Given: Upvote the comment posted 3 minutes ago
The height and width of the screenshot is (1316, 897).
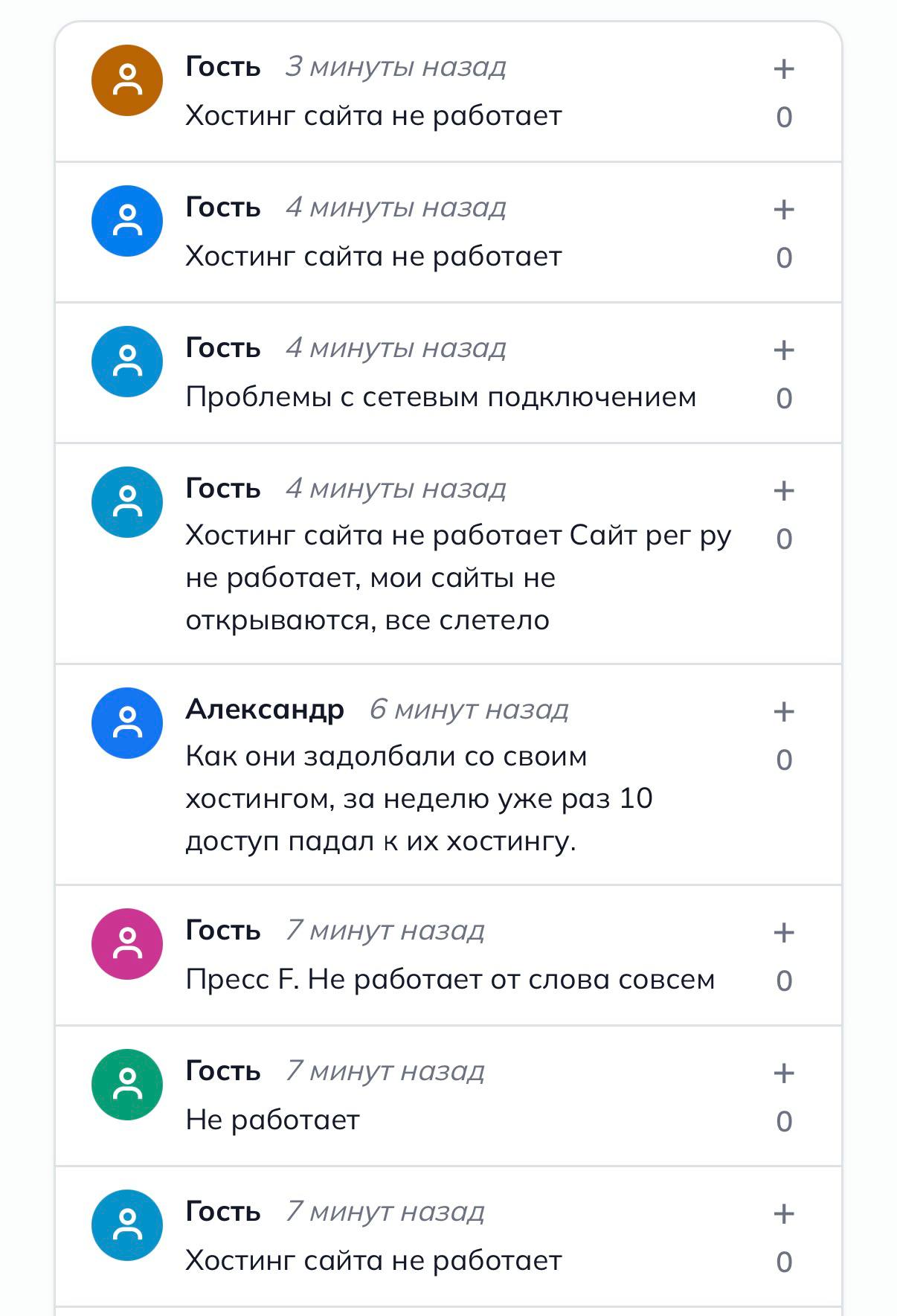Looking at the screenshot, I should click(x=784, y=69).
